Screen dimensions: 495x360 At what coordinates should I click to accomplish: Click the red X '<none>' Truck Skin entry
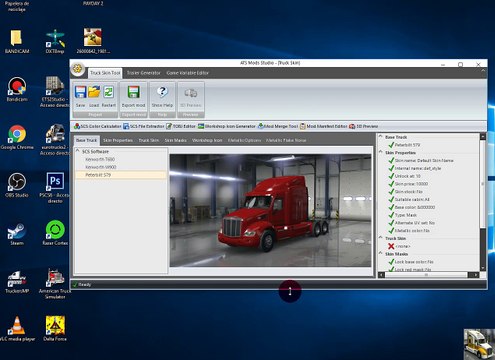pos(399,246)
